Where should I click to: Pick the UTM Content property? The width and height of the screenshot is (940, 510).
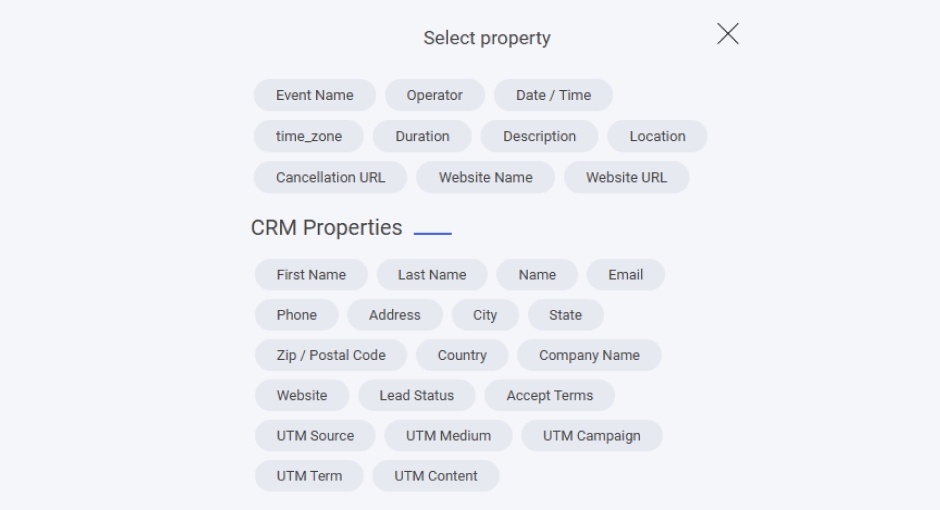point(436,476)
